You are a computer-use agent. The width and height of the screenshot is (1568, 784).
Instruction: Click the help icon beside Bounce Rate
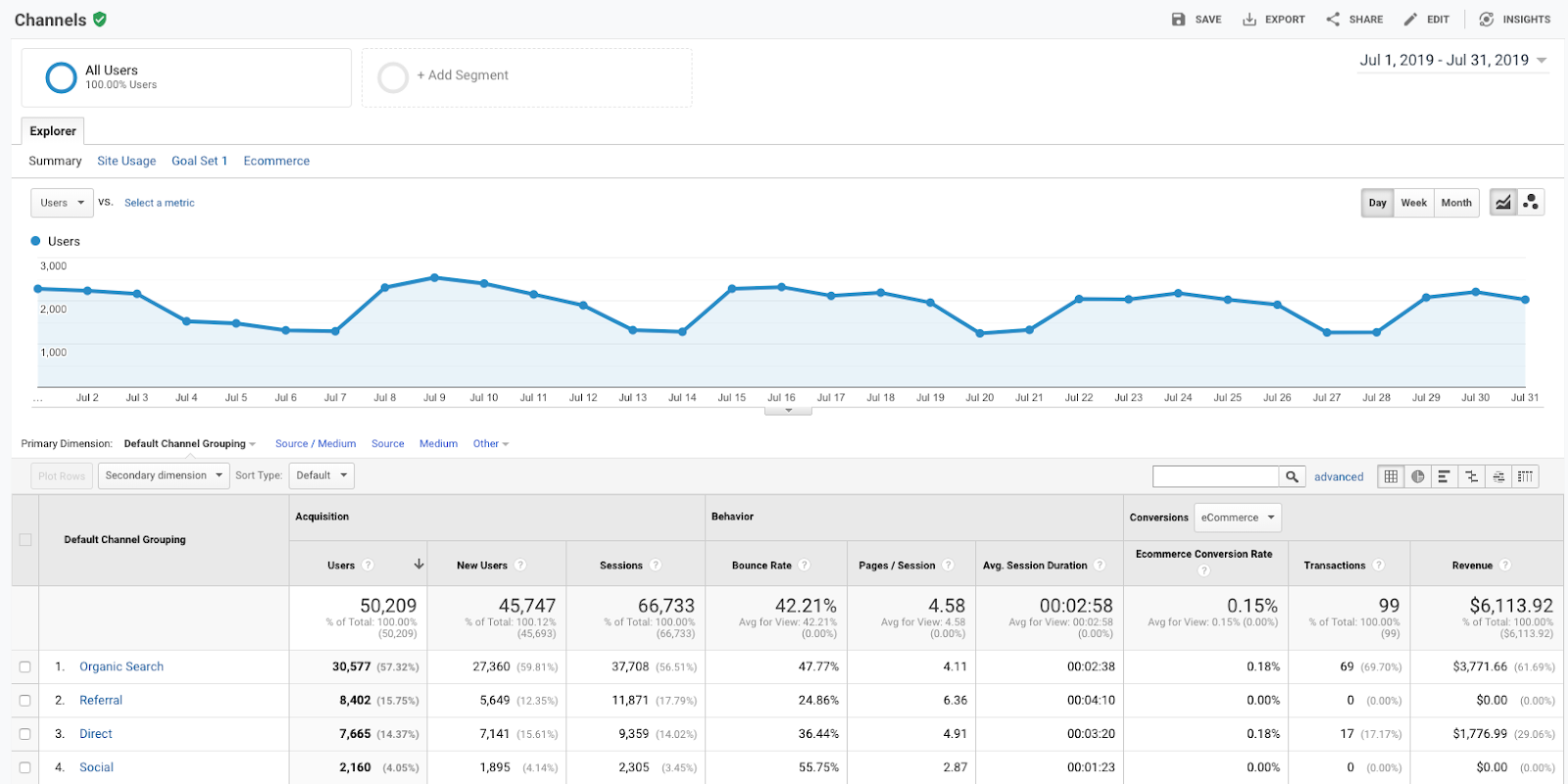(805, 564)
